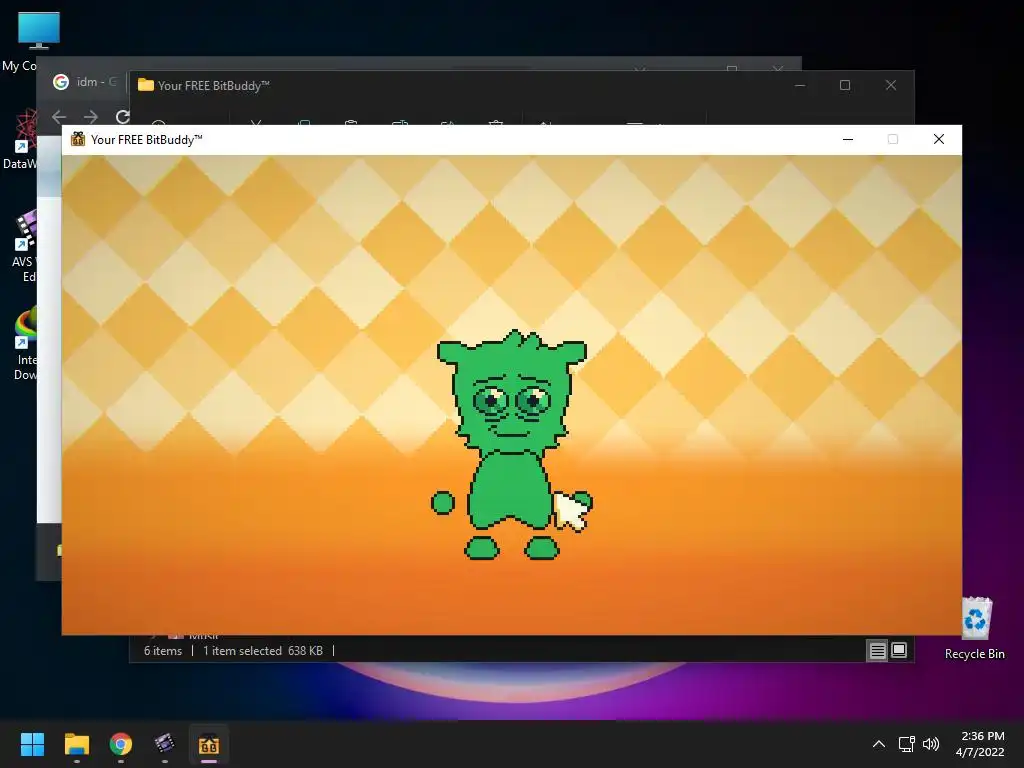Open File Explorer from the taskbar
The image size is (1024, 768).
point(76,744)
